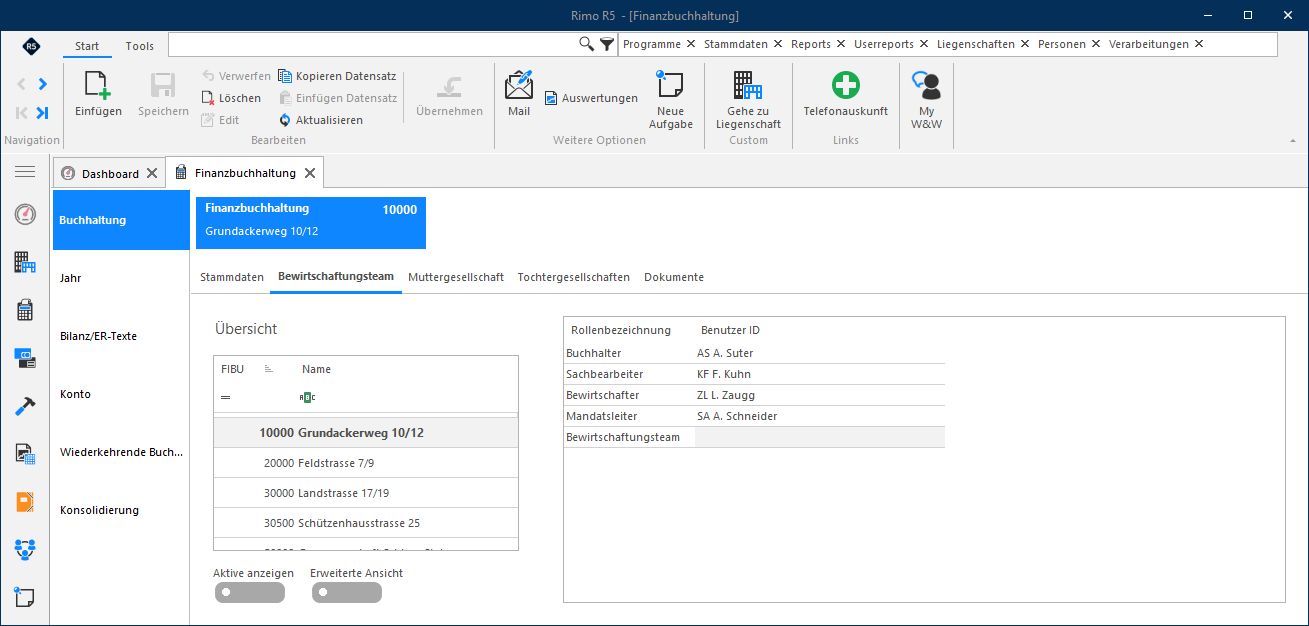Switch to the Dashboard document tab
Image resolution: width=1309 pixels, height=626 pixels.
(110, 173)
